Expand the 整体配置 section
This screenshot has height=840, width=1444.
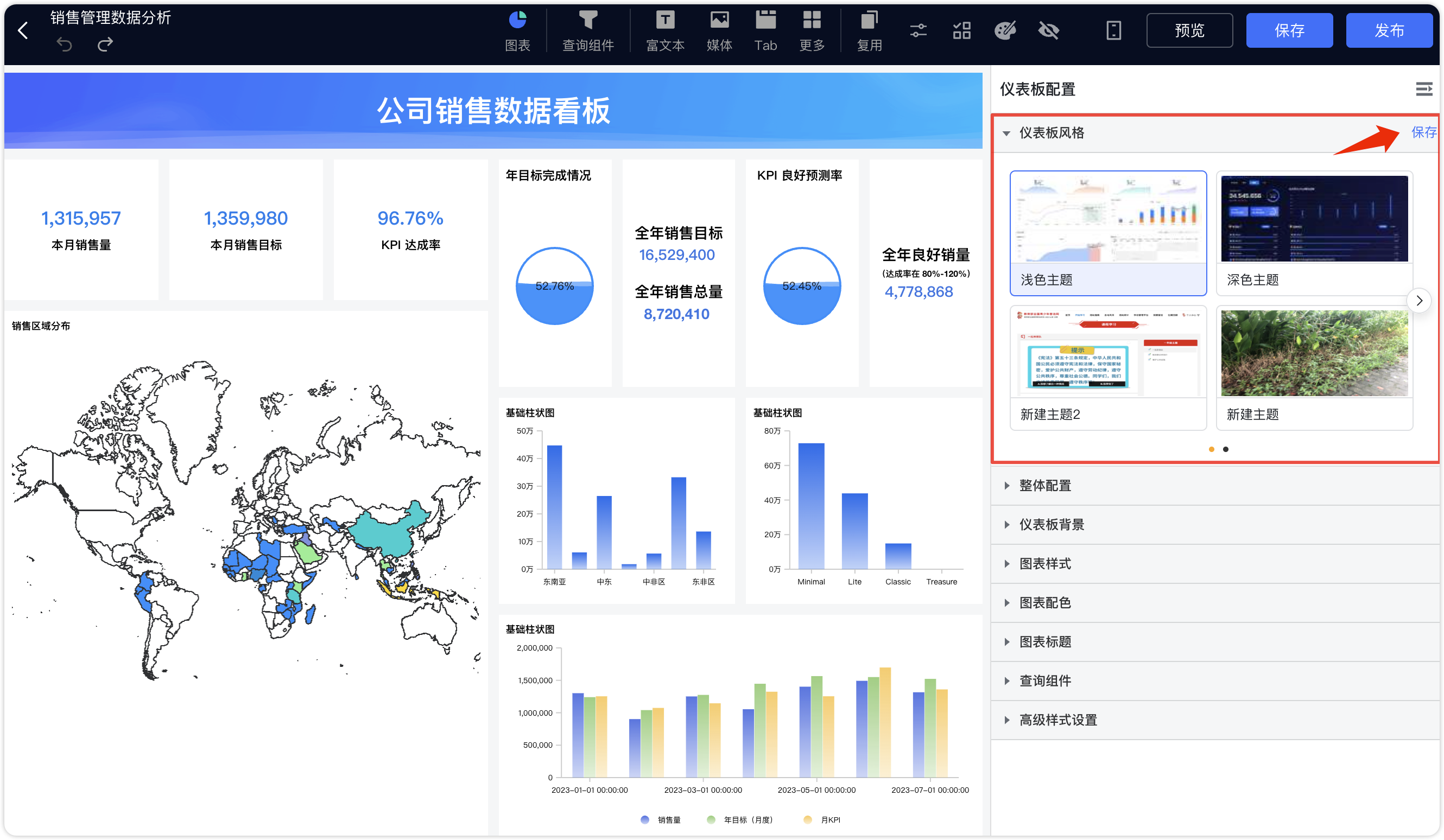pos(1215,486)
